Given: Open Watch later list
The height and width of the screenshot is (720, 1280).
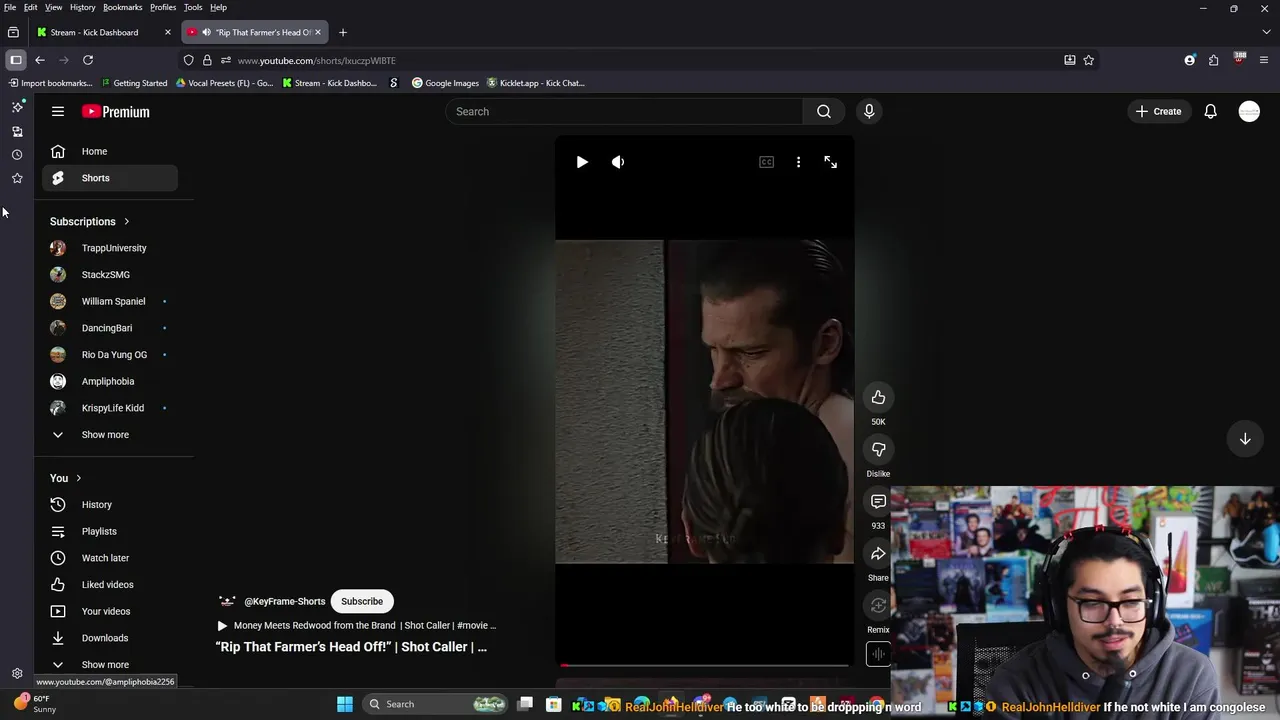Looking at the screenshot, I should (110, 558).
